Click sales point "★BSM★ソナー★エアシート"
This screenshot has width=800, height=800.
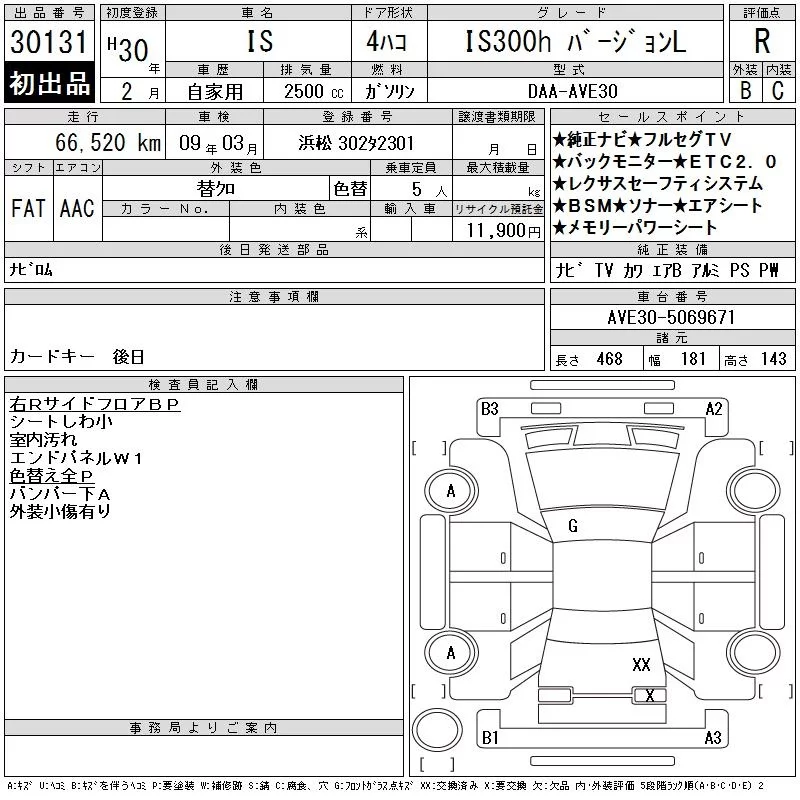(657, 206)
